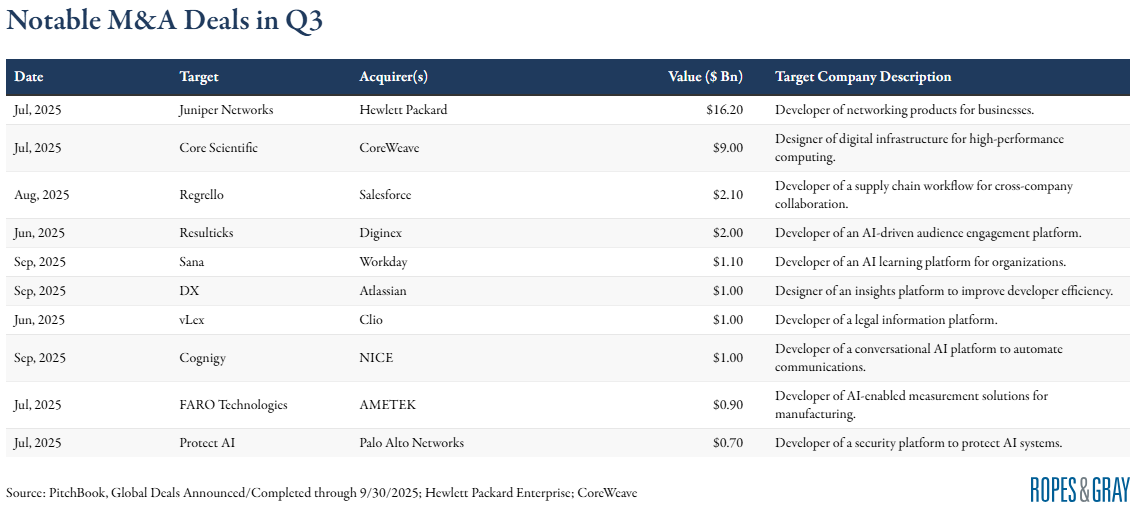The image size is (1133, 505).
Task: Click the Cognigy target name
Action: (202, 358)
